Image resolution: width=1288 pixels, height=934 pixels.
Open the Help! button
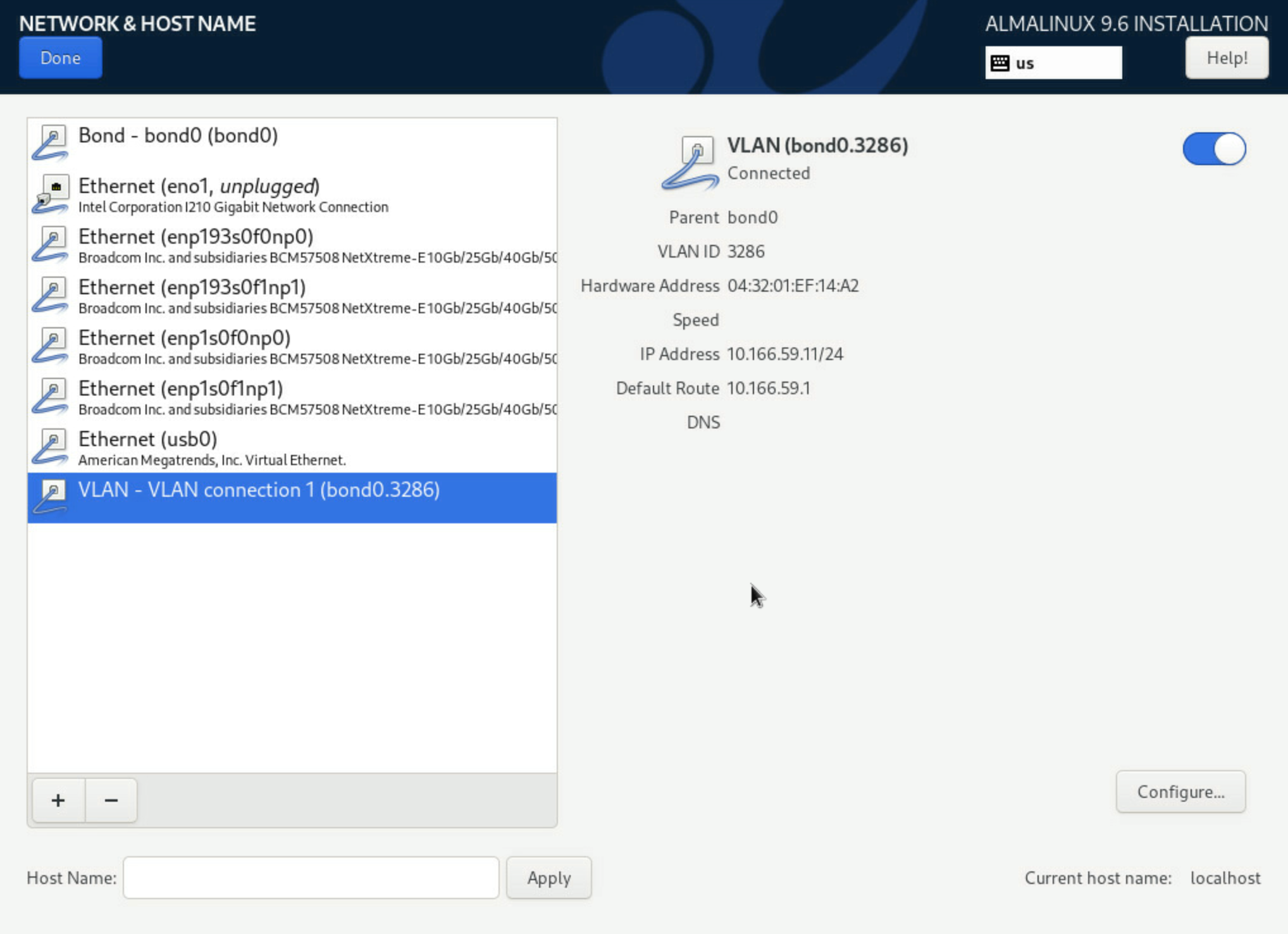(x=1227, y=58)
